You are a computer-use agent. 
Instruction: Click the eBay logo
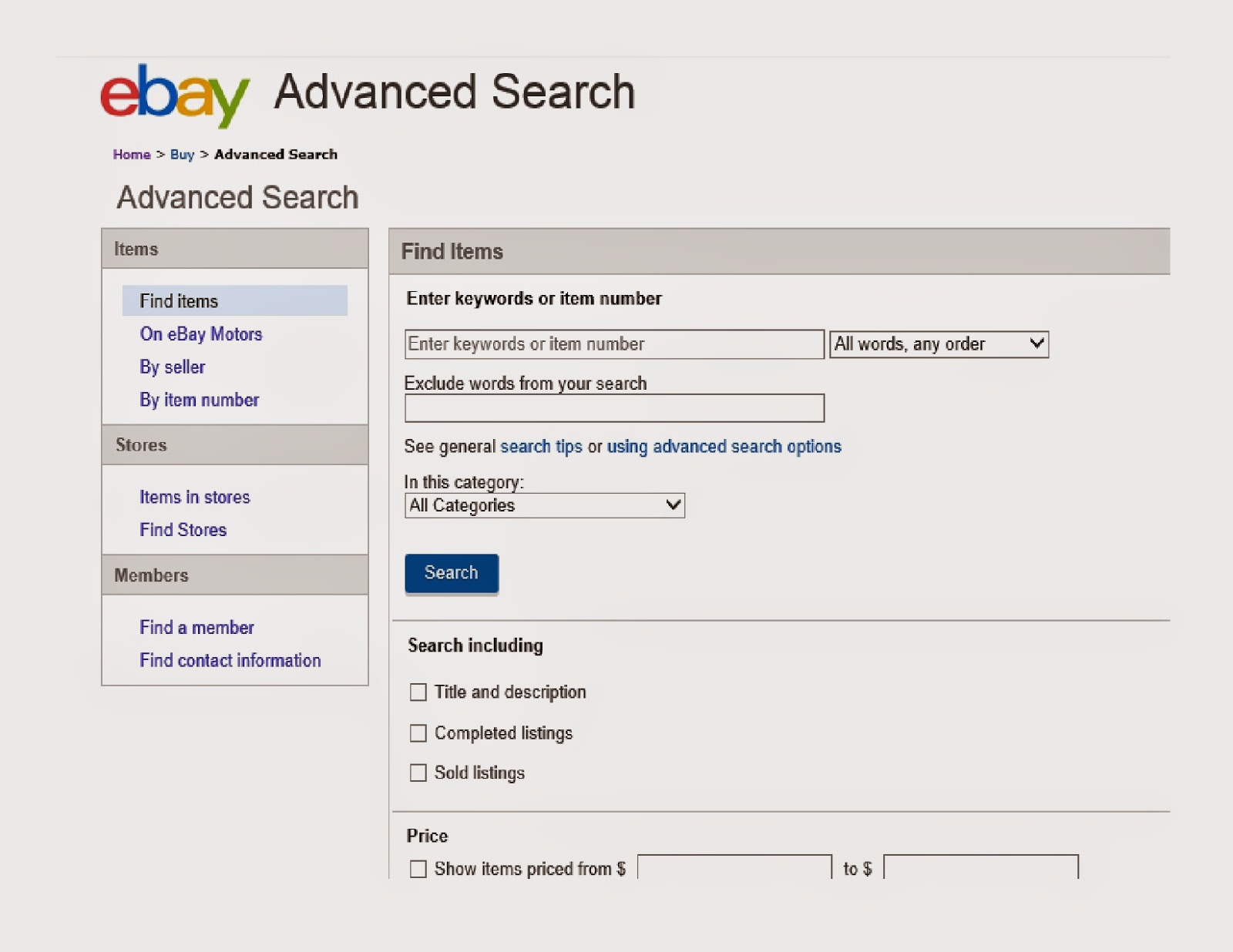pos(171,92)
